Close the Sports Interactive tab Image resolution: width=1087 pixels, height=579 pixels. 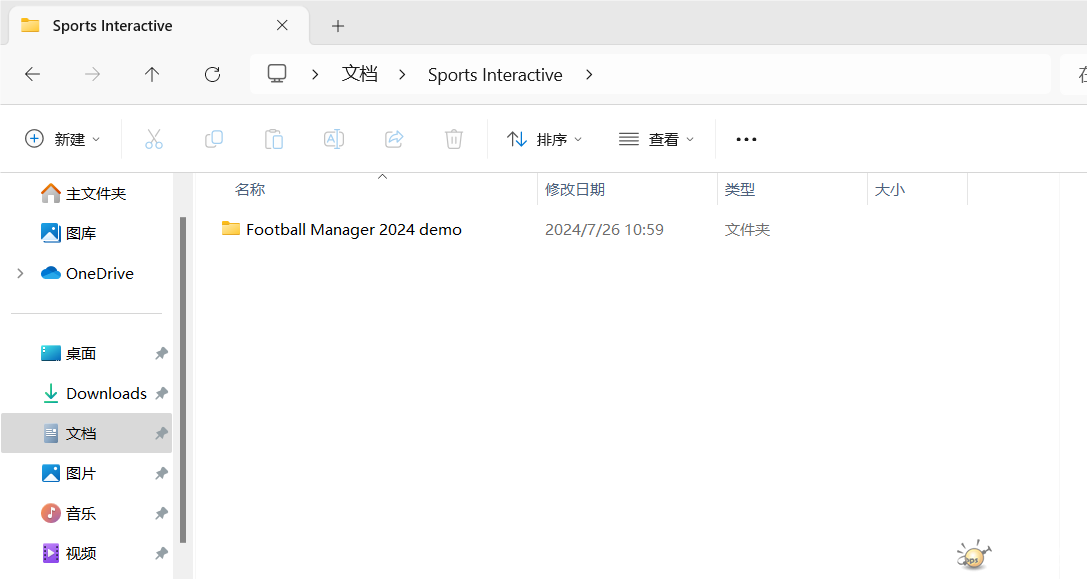click(x=282, y=26)
